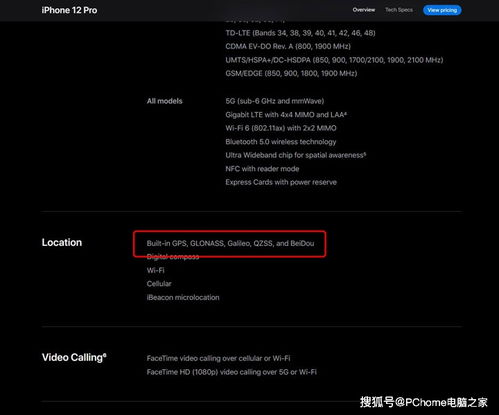This screenshot has width=499, height=415.
Task: Click Express Cards with power reserve
Action: pos(281,182)
